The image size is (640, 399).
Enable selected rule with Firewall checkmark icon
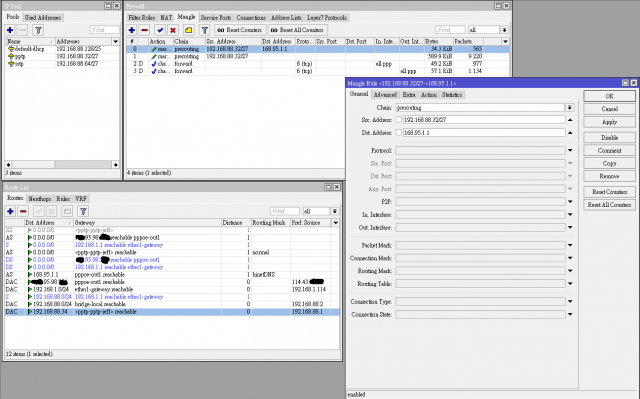coord(160,30)
